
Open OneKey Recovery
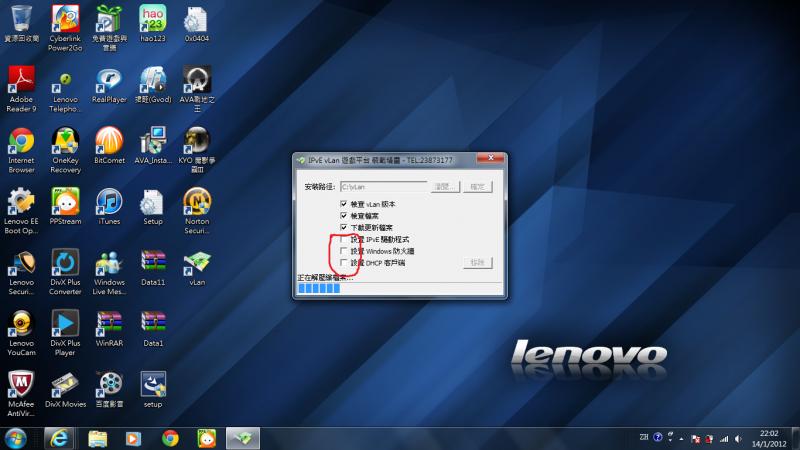click(x=65, y=149)
